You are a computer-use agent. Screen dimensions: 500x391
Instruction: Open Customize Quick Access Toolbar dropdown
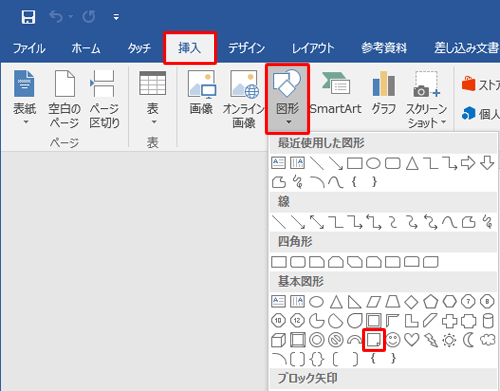(116, 17)
